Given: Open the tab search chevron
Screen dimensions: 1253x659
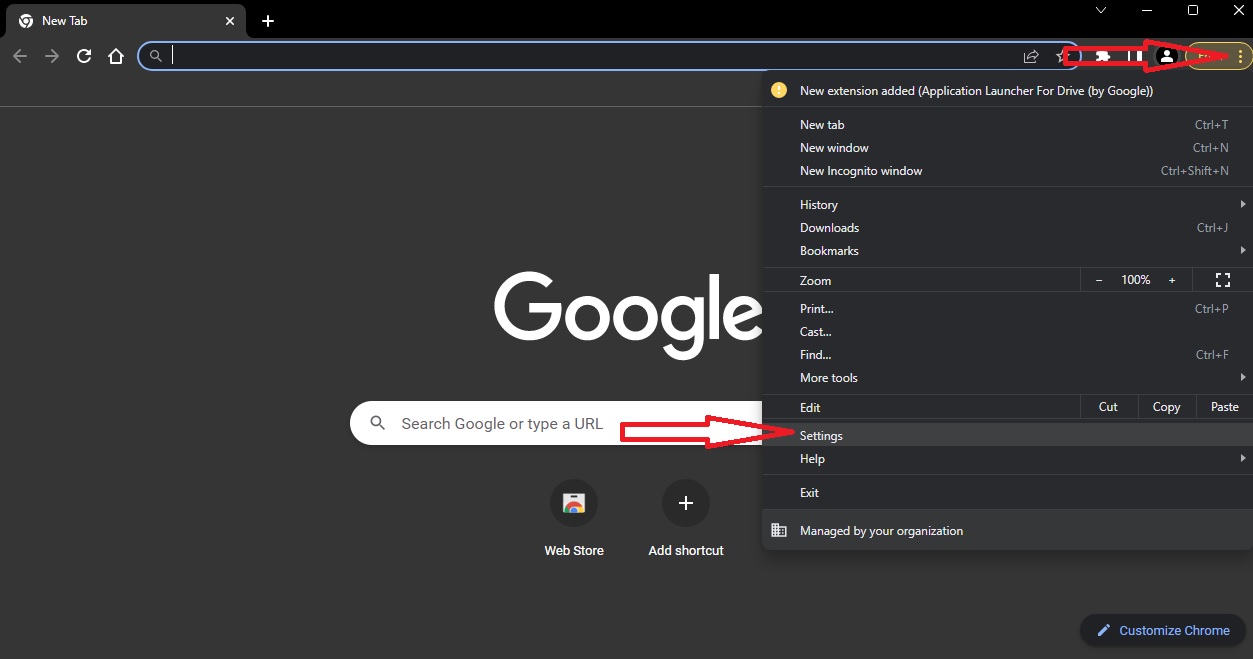Looking at the screenshot, I should 1101,10.
